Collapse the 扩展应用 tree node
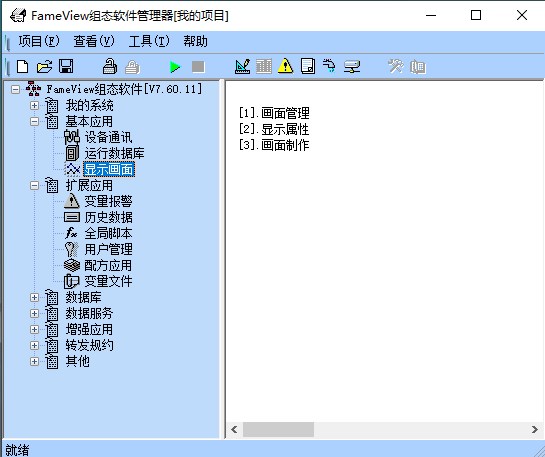Image resolution: width=545 pixels, height=457 pixels. pyautogui.click(x=34, y=185)
